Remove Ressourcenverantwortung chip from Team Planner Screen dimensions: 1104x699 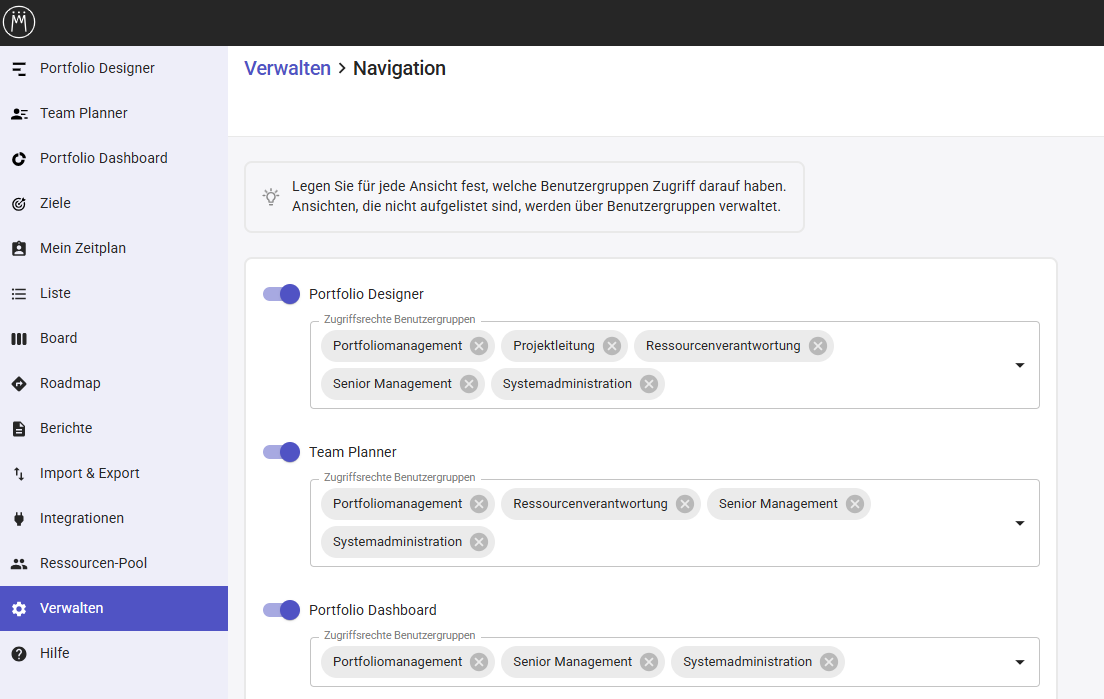(684, 504)
